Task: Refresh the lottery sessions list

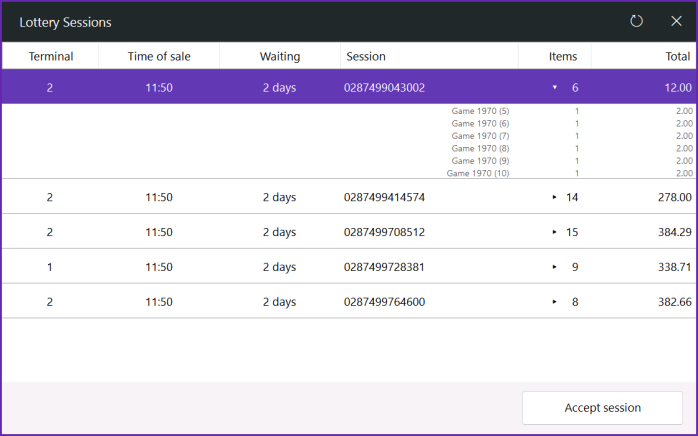Action: coord(637,21)
